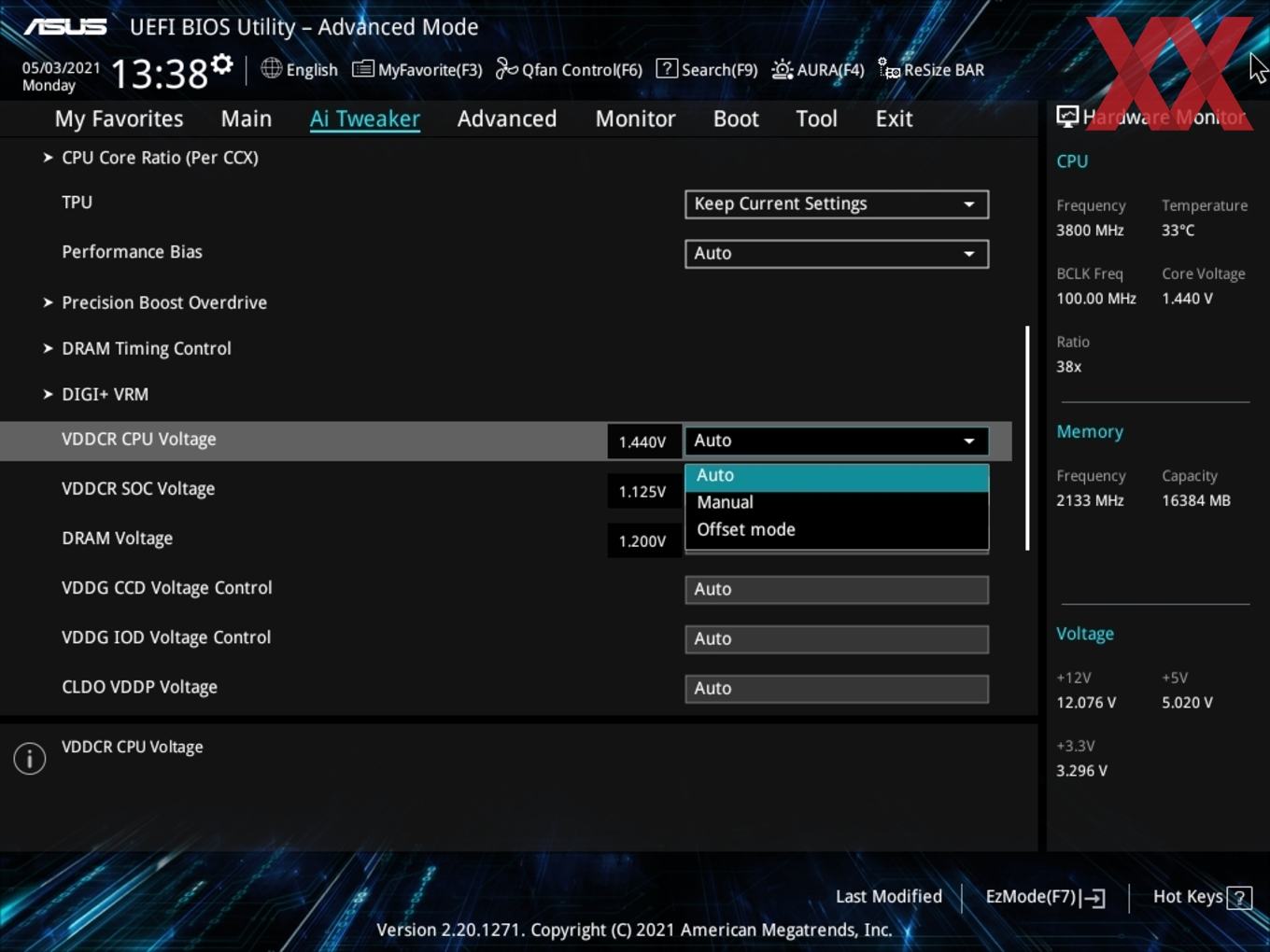Click the 1.440V CPU voltage readout

coord(642,441)
